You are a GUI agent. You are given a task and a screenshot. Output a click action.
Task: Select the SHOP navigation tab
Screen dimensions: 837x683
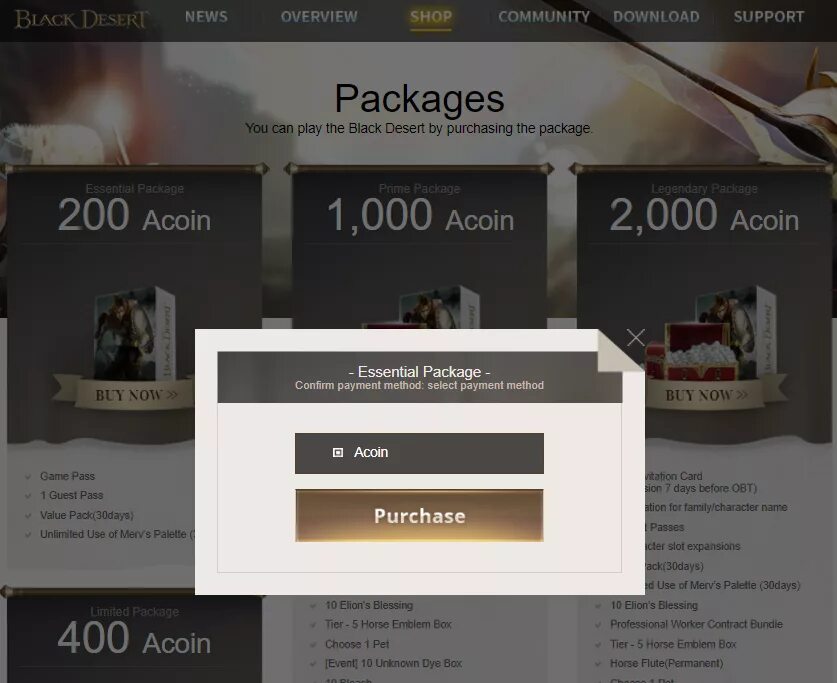click(x=431, y=17)
